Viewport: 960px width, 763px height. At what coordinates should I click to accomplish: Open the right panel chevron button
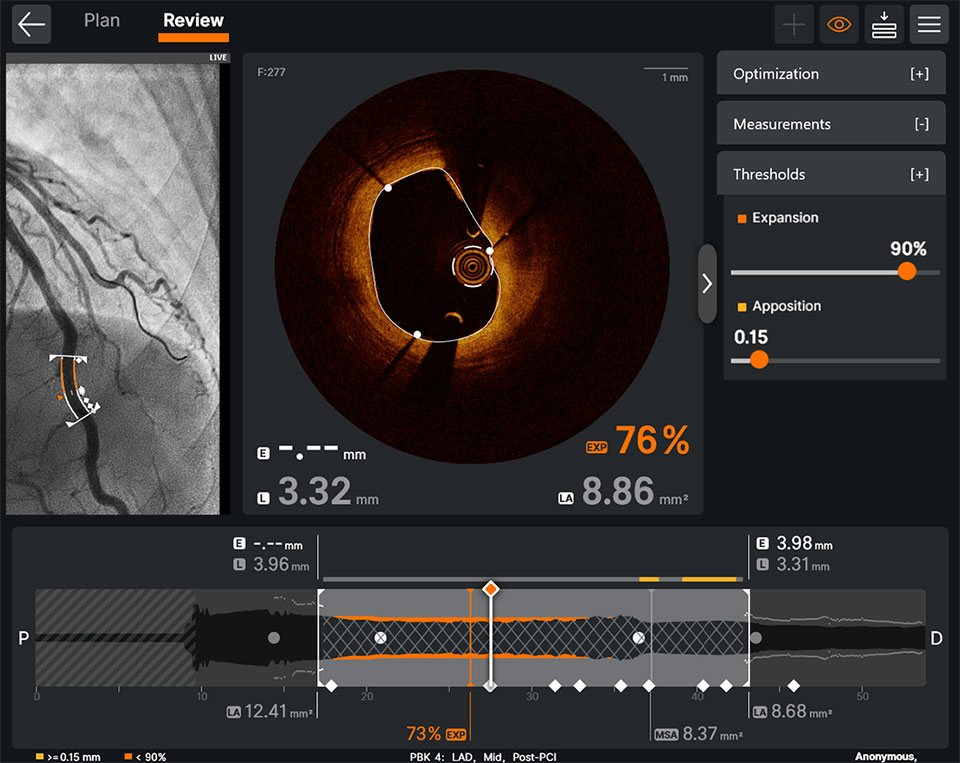[706, 283]
